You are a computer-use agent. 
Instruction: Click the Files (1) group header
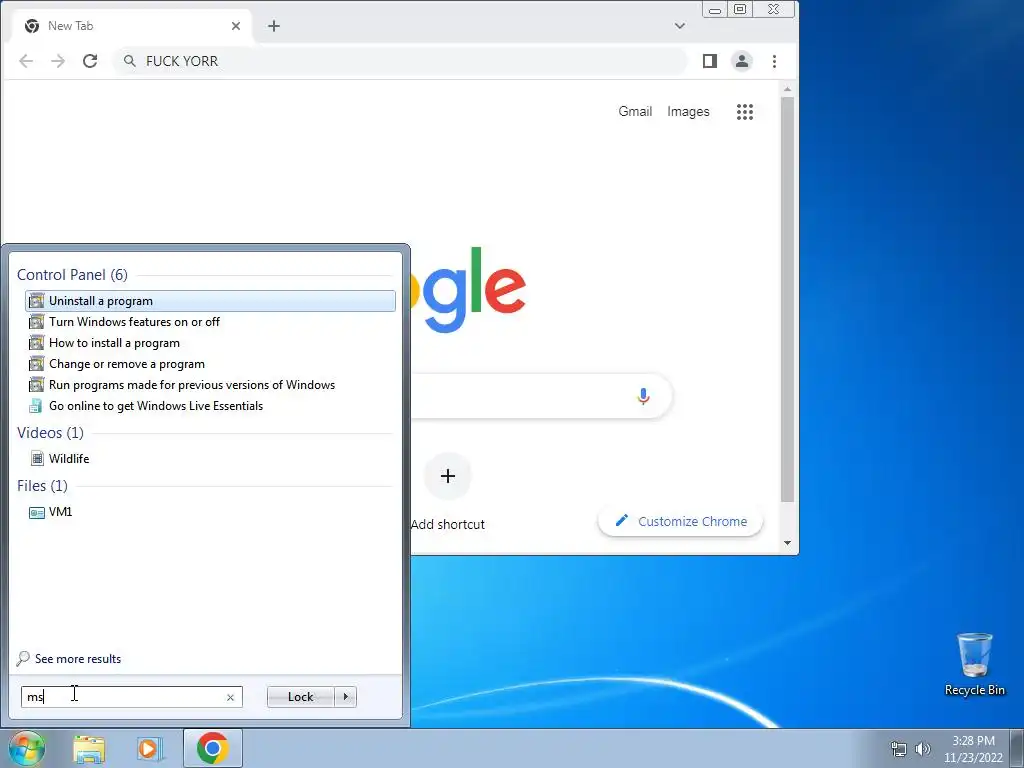pos(42,486)
